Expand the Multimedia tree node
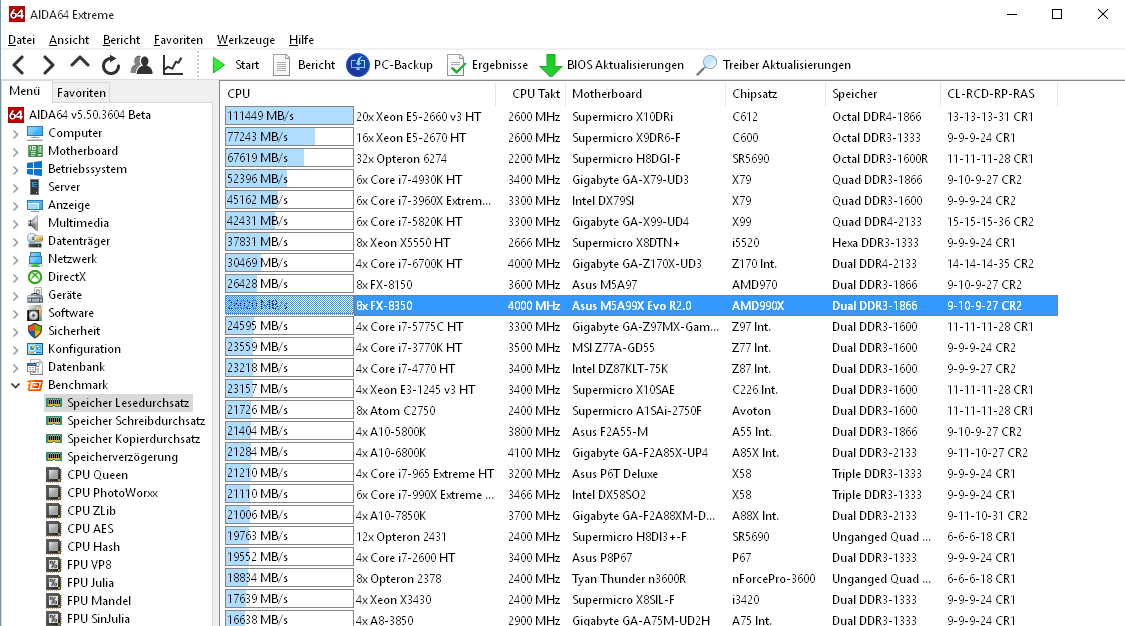 [x=16, y=223]
